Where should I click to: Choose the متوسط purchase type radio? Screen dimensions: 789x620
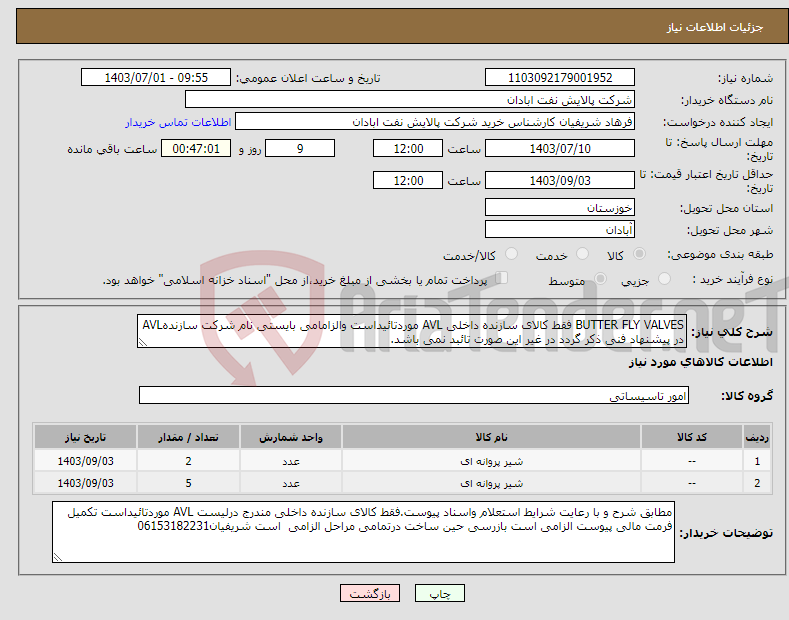[600, 278]
